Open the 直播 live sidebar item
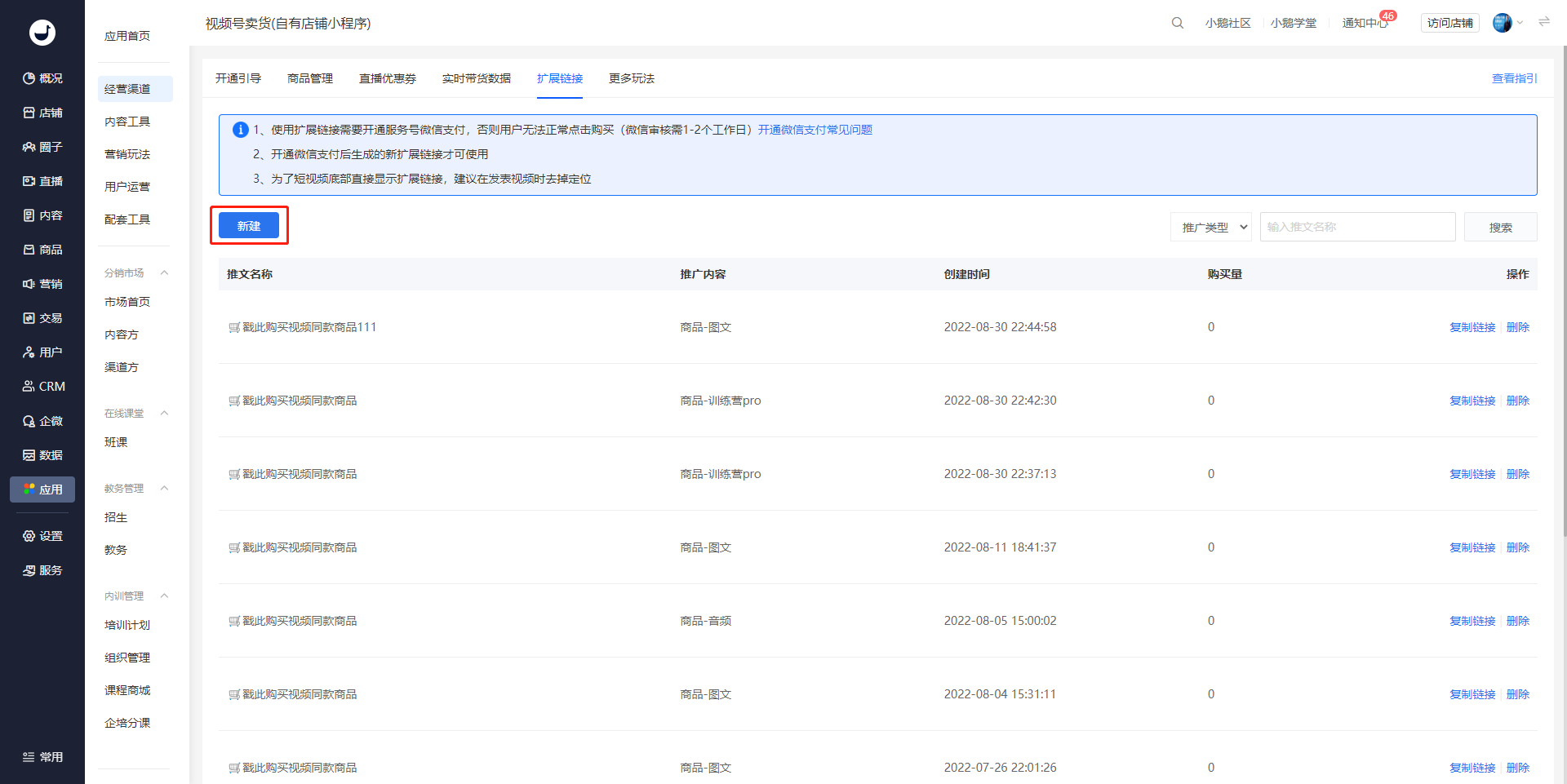Image resolution: width=1567 pixels, height=784 pixels. pos(42,181)
